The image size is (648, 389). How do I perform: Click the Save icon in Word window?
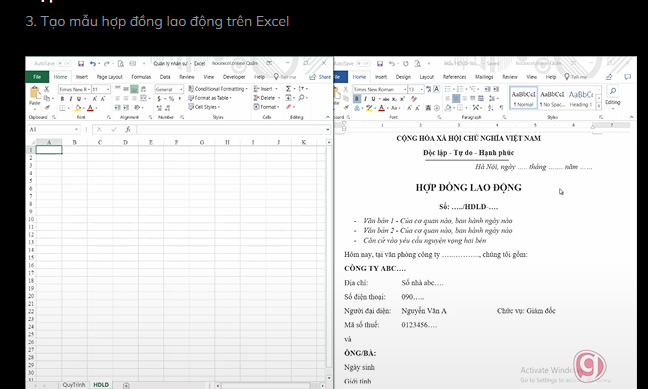click(x=380, y=63)
